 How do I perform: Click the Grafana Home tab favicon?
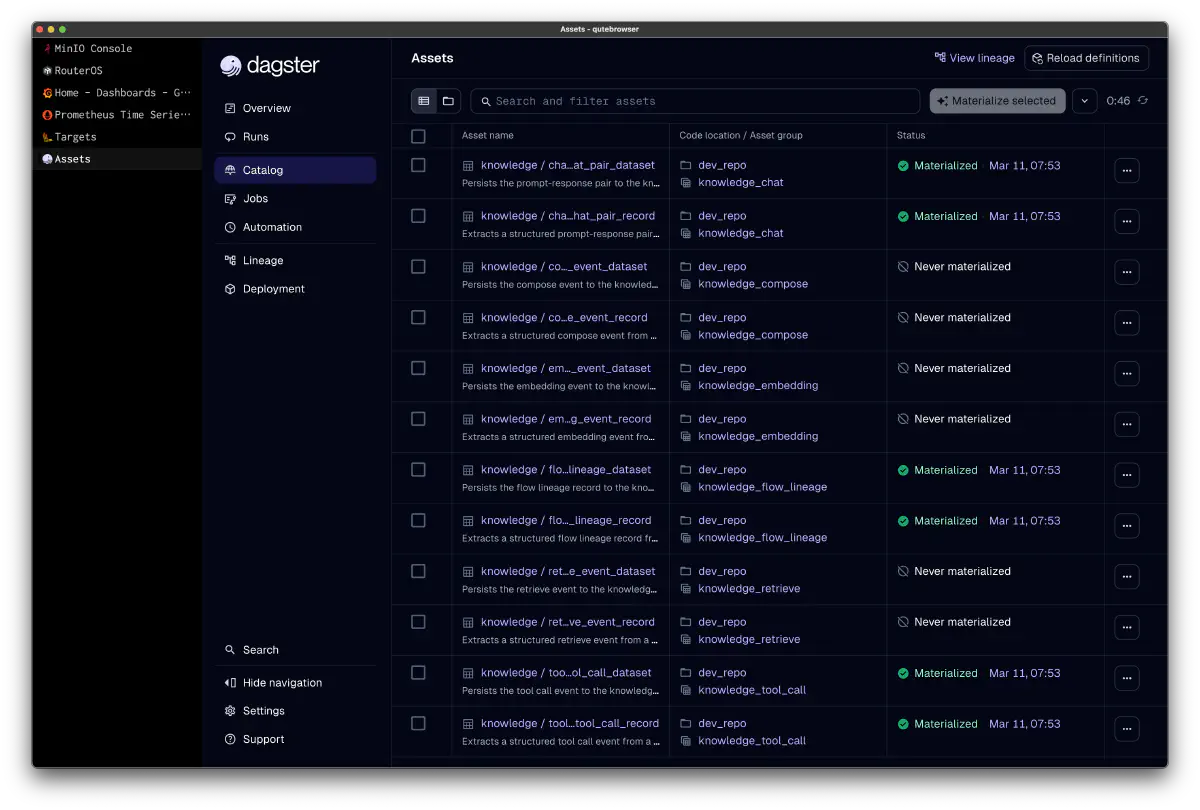[x=47, y=92]
